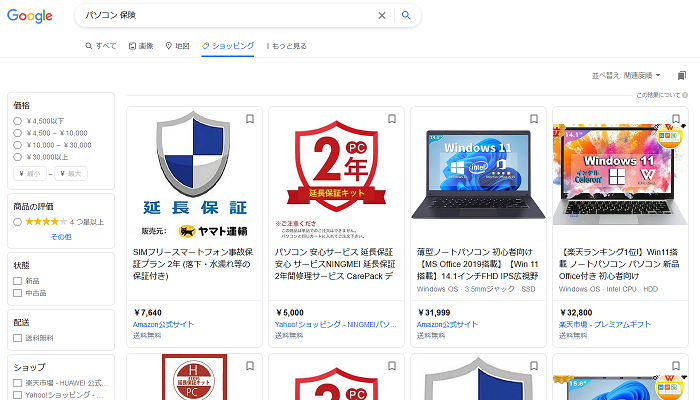Check the 送料無料 delivery checkbox
The height and width of the screenshot is (400, 700).
tap(17, 338)
